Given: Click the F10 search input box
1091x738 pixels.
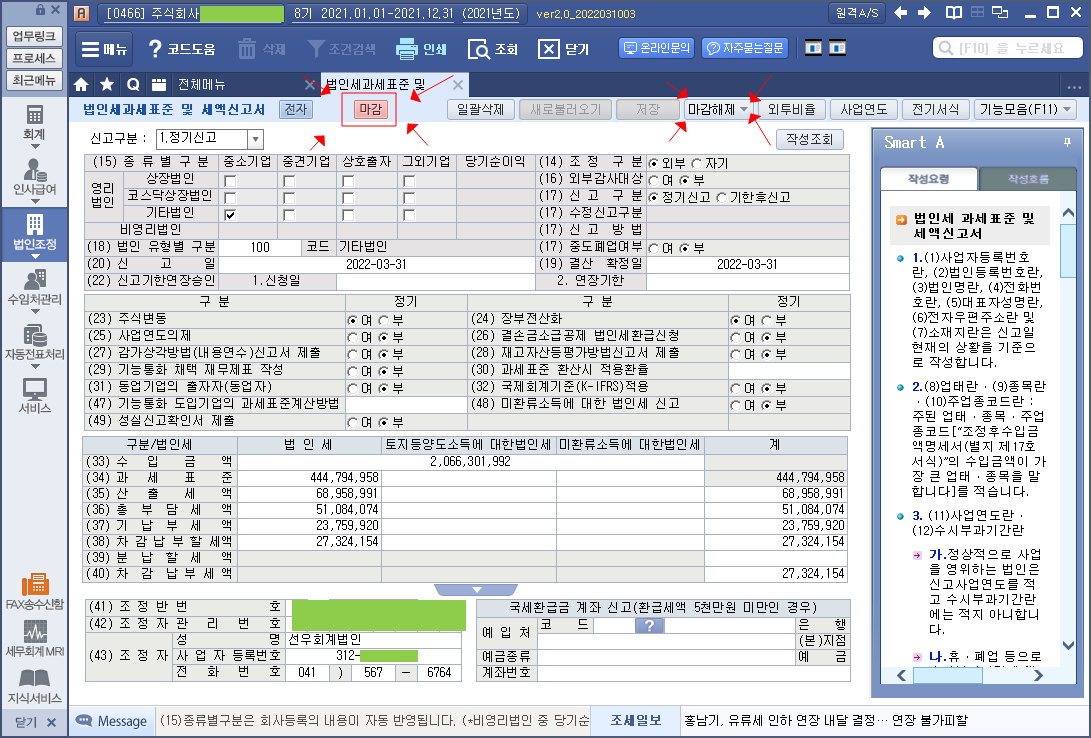Looking at the screenshot, I should click(1008, 48).
